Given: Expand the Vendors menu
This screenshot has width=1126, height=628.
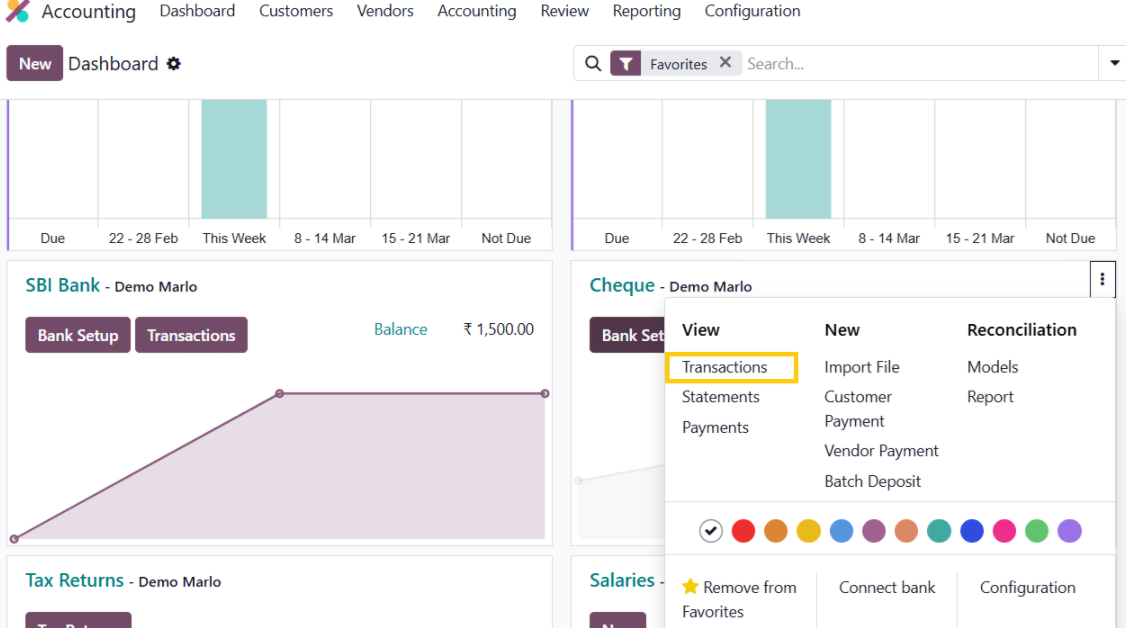Looking at the screenshot, I should (385, 12).
